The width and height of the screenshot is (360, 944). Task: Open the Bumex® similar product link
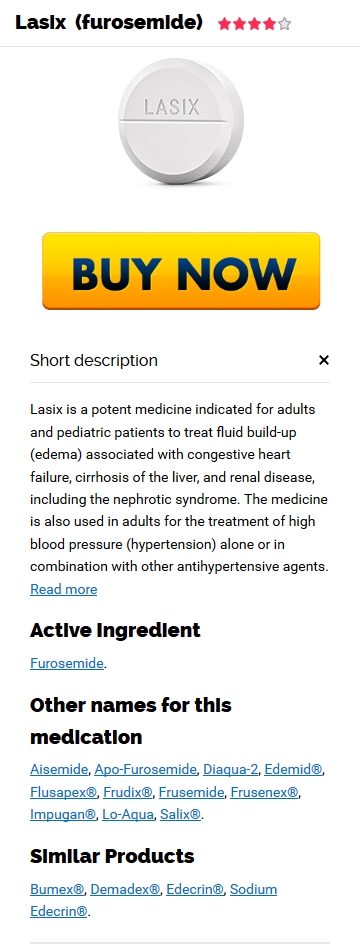tap(57, 889)
